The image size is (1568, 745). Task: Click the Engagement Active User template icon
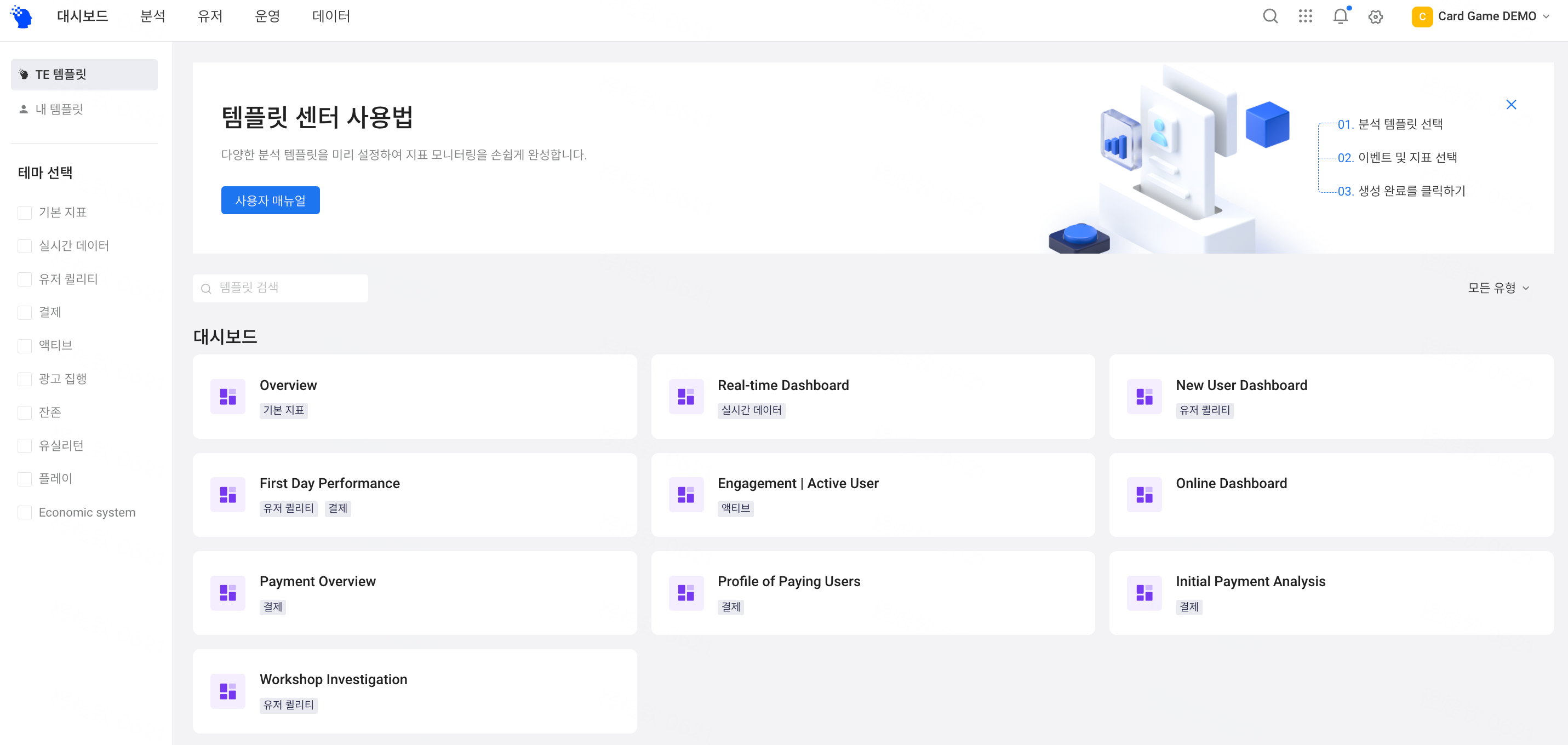tap(686, 495)
